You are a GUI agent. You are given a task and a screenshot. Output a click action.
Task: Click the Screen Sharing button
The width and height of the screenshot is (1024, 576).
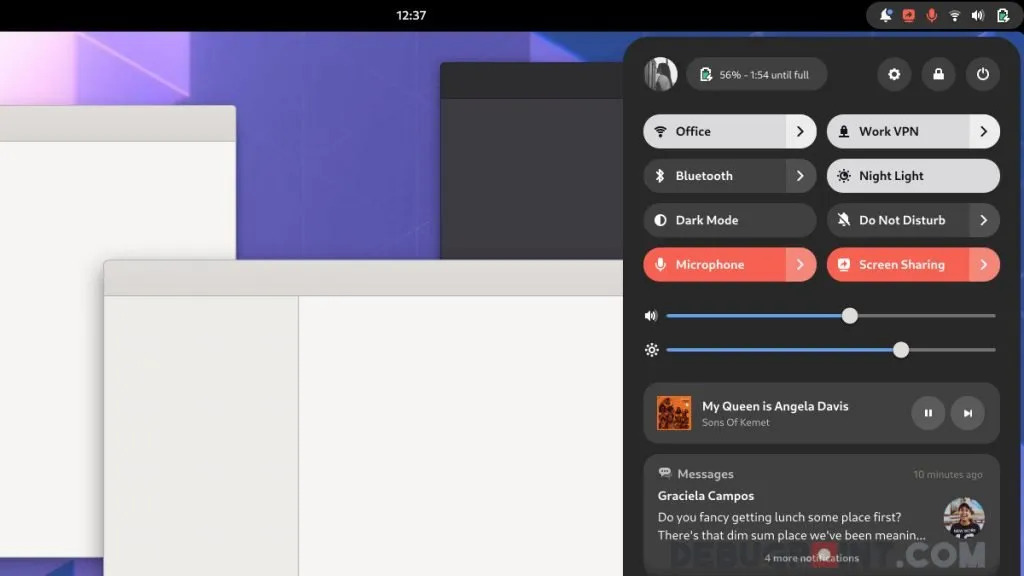pos(897,265)
